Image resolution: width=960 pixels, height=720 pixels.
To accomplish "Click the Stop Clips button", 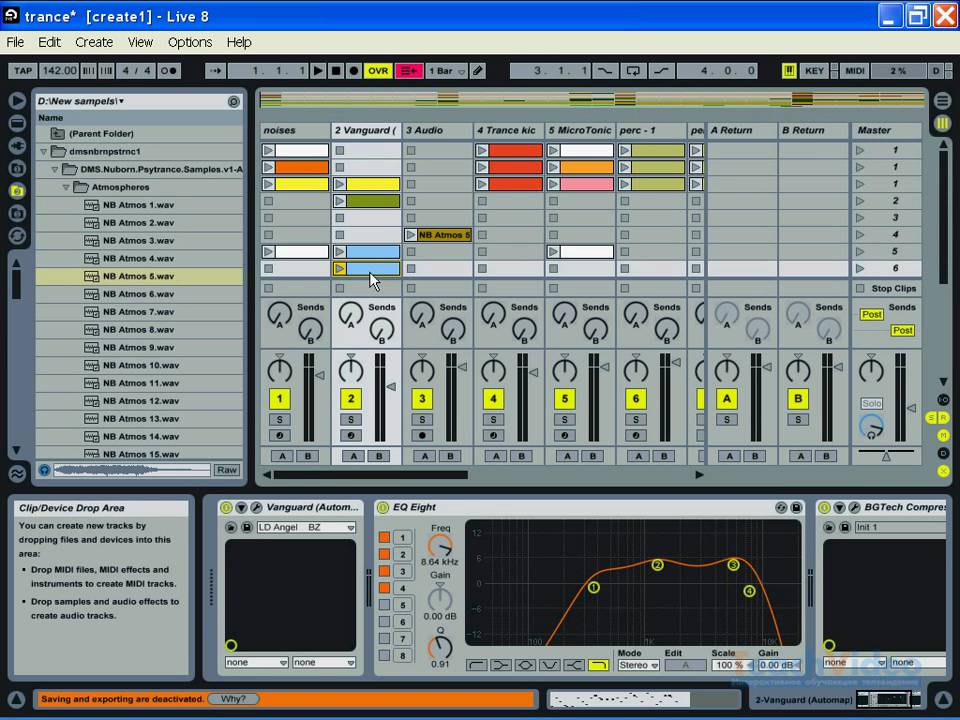I will pyautogui.click(x=887, y=288).
